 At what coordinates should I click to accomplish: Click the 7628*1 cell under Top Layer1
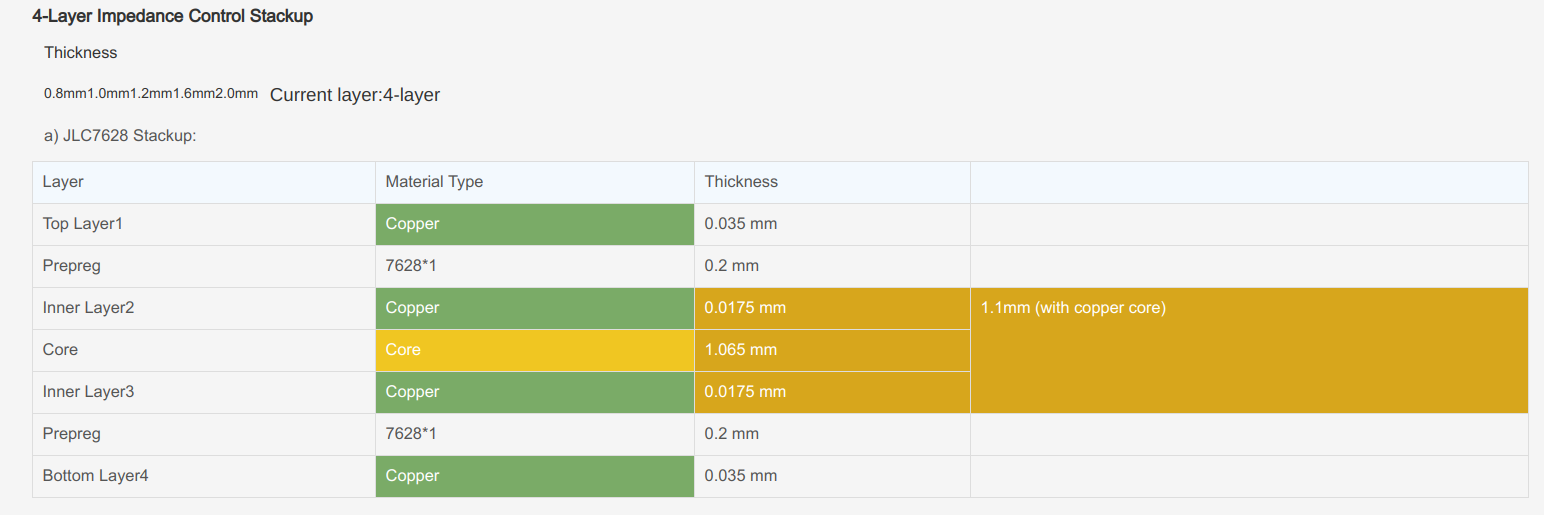535,266
